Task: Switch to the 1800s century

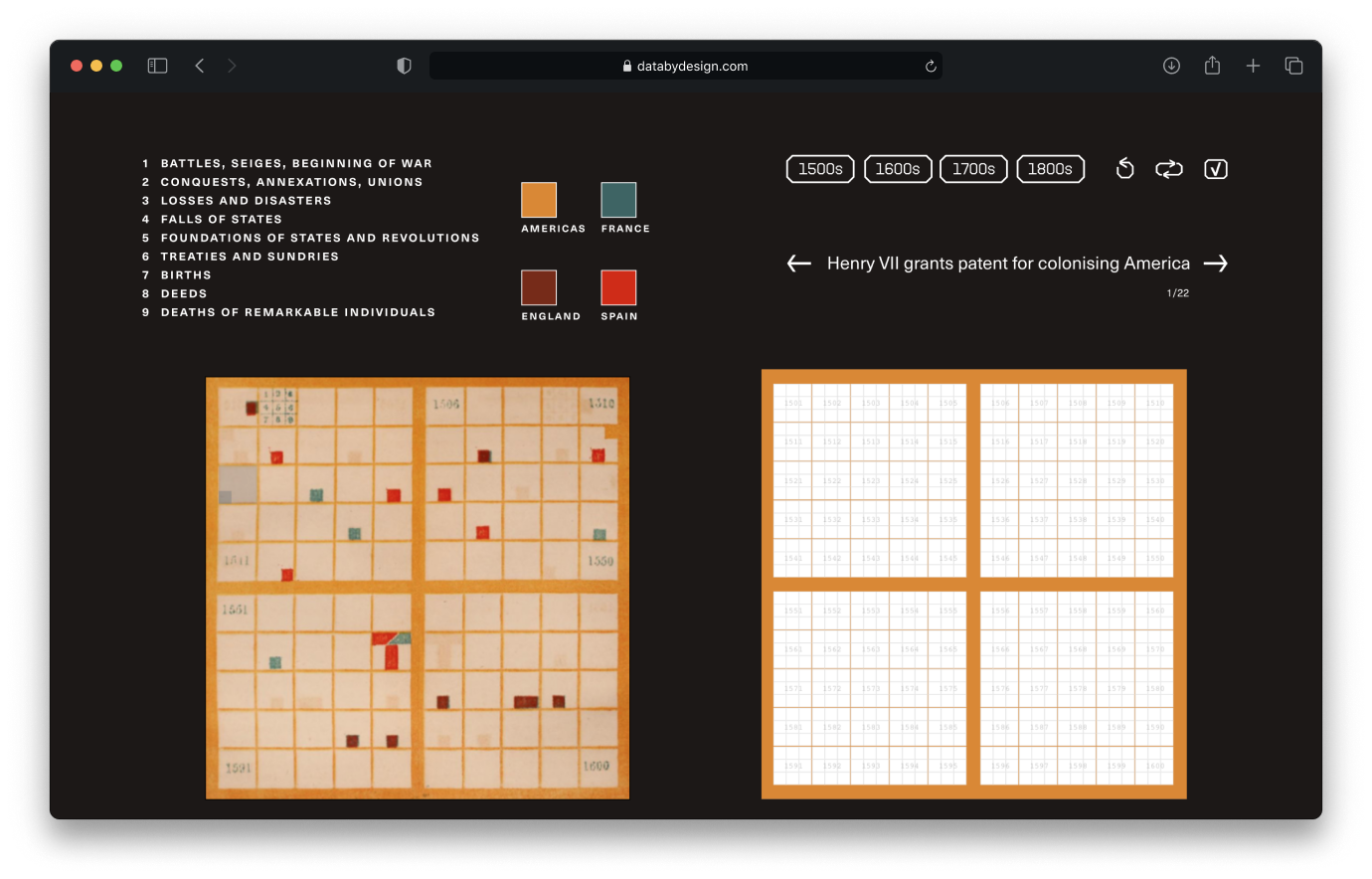Action: pos(1050,169)
